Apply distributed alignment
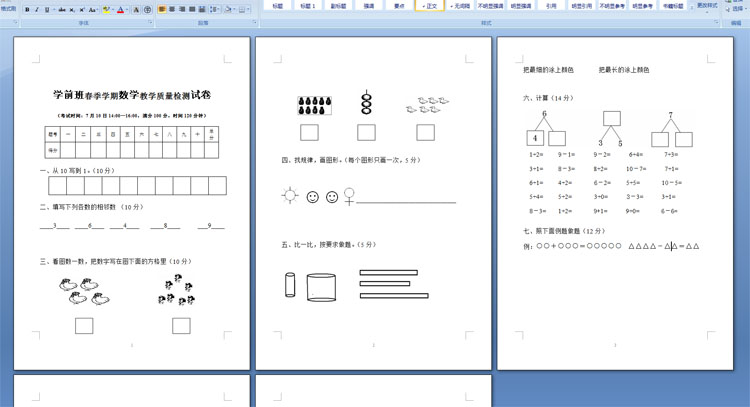The width and height of the screenshot is (750, 407). pos(202,10)
